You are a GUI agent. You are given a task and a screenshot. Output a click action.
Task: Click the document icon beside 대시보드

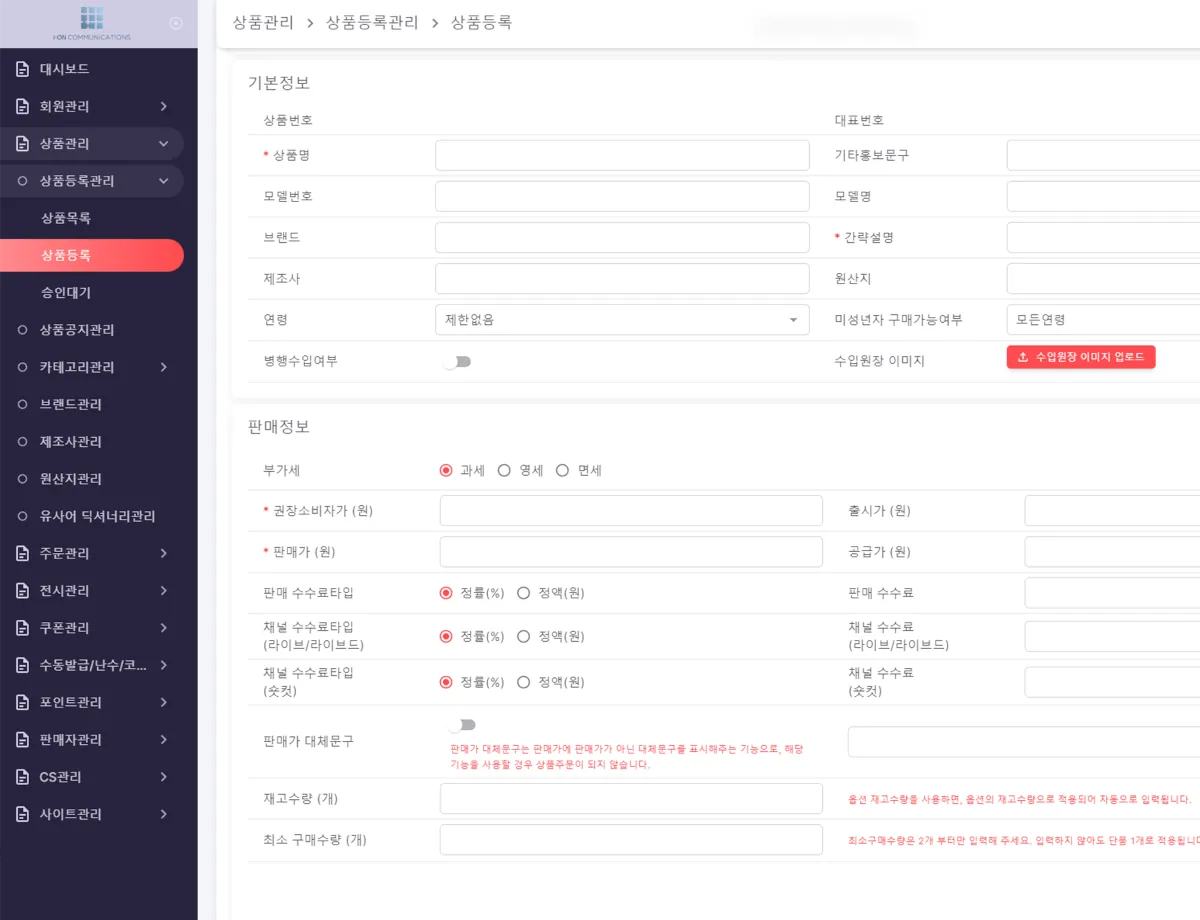(x=22, y=69)
